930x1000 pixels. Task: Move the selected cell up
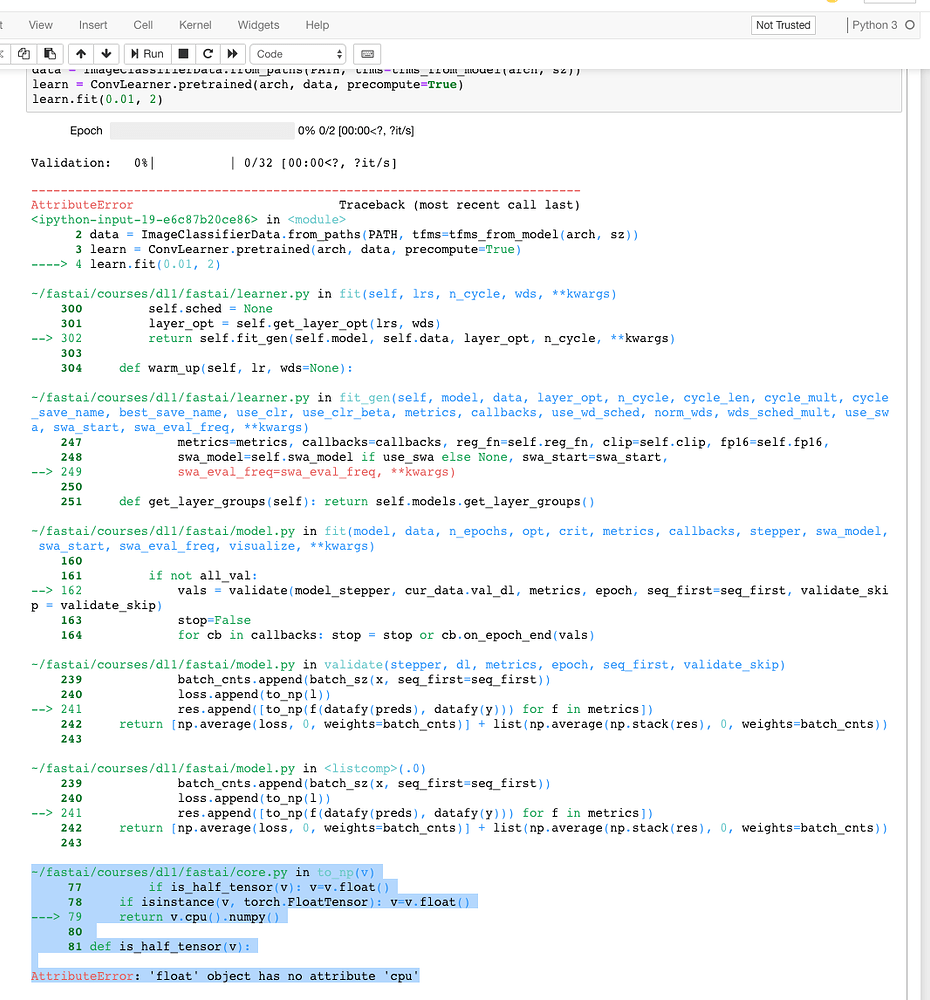80,54
